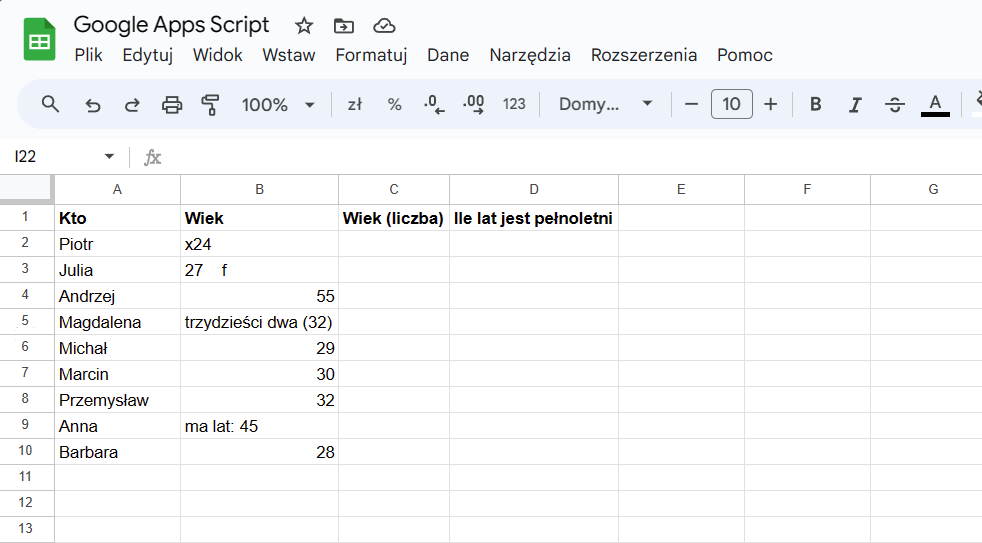Select column A header
The width and height of the screenshot is (982, 543).
[x=117, y=189]
